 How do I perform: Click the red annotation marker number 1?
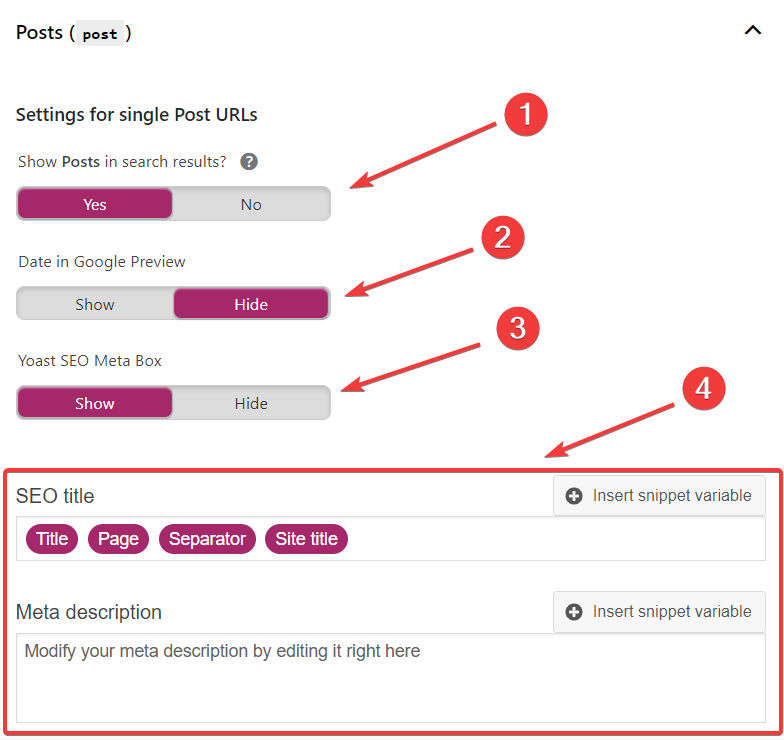525,115
